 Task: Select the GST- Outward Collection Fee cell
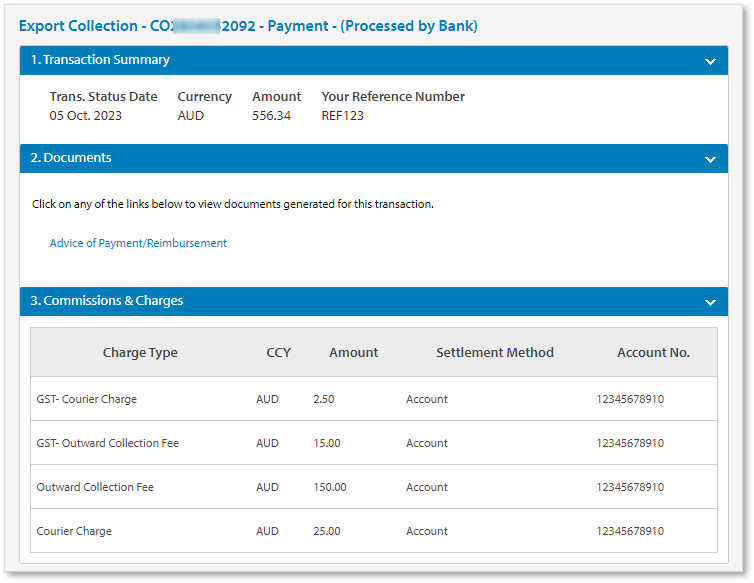108,443
